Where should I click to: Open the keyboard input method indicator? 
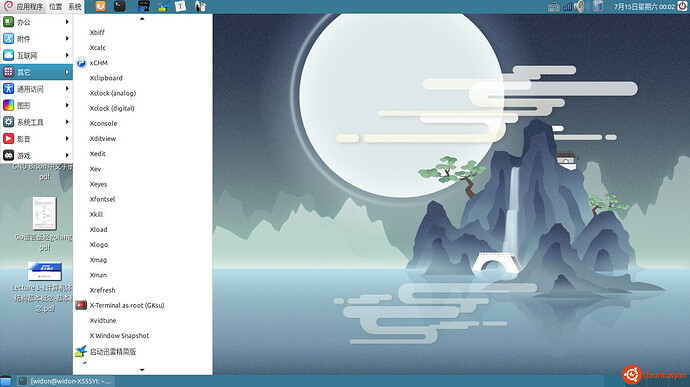coord(554,7)
